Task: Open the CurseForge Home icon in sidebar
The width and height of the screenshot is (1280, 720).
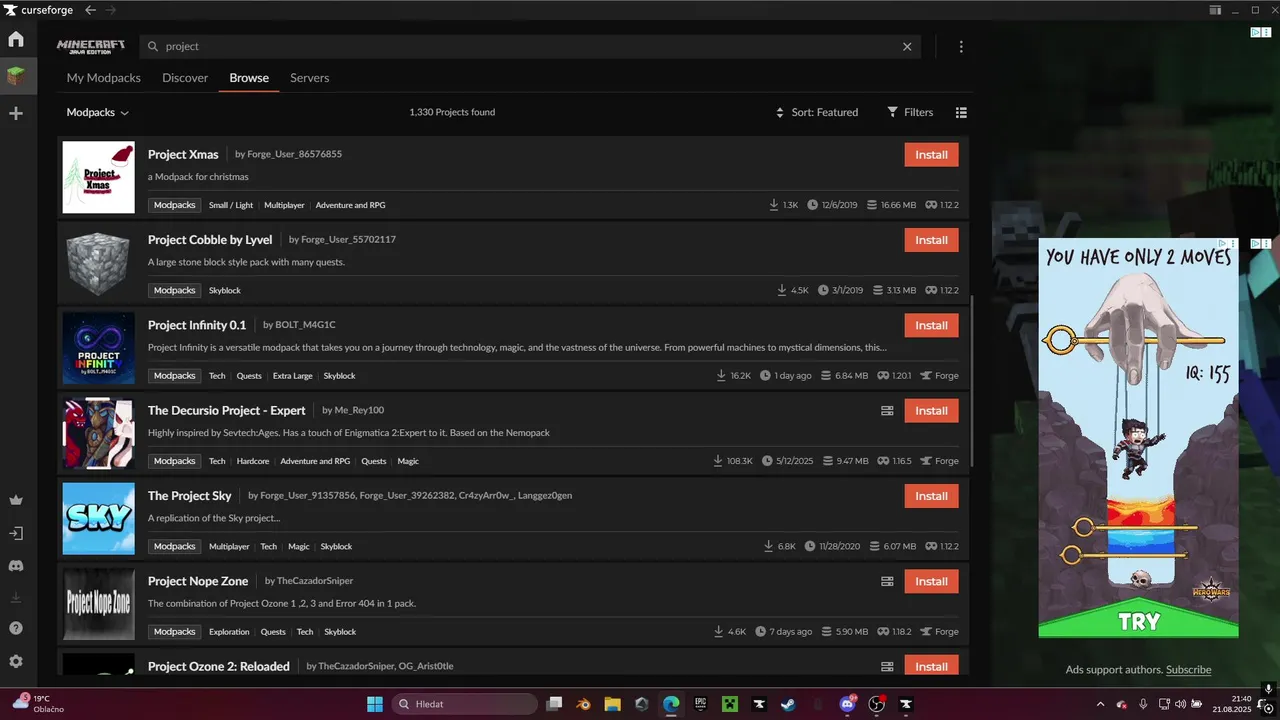Action: (x=16, y=40)
